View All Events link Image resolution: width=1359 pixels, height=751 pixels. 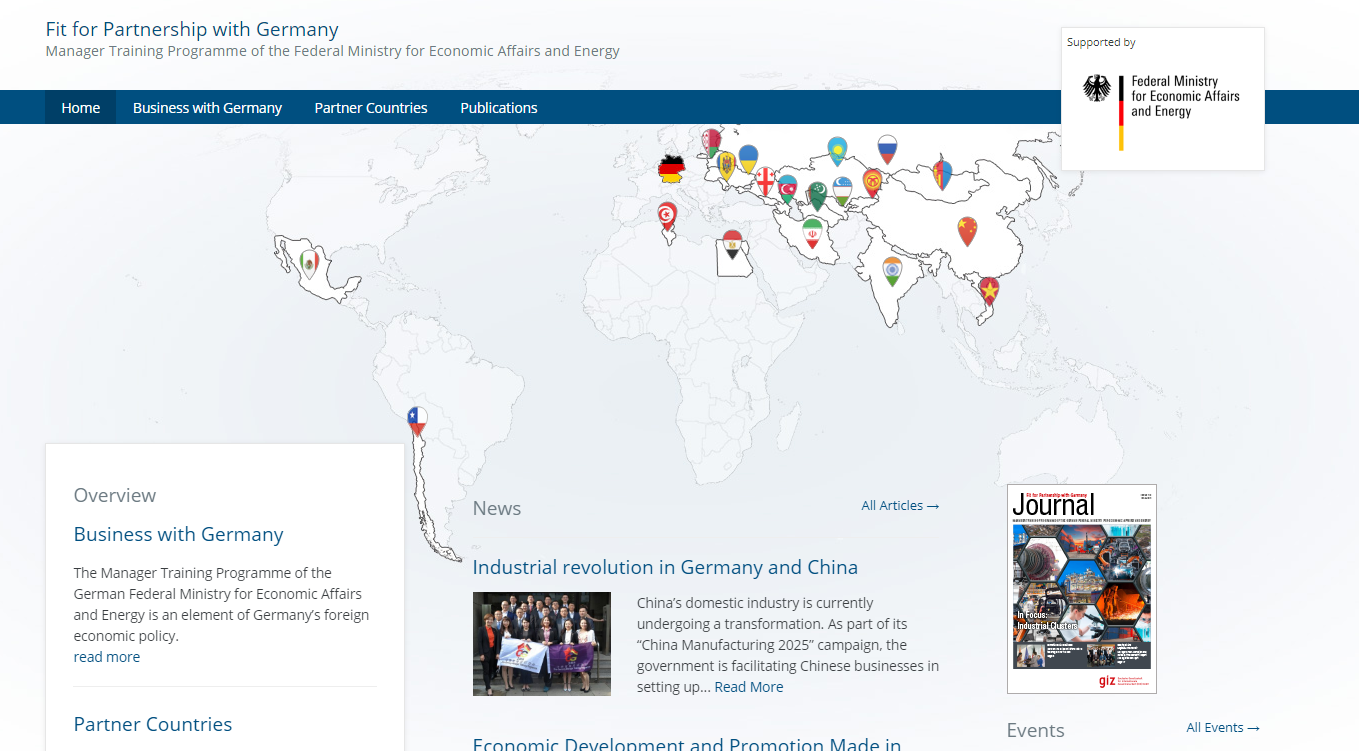pyautogui.click(x=1223, y=727)
